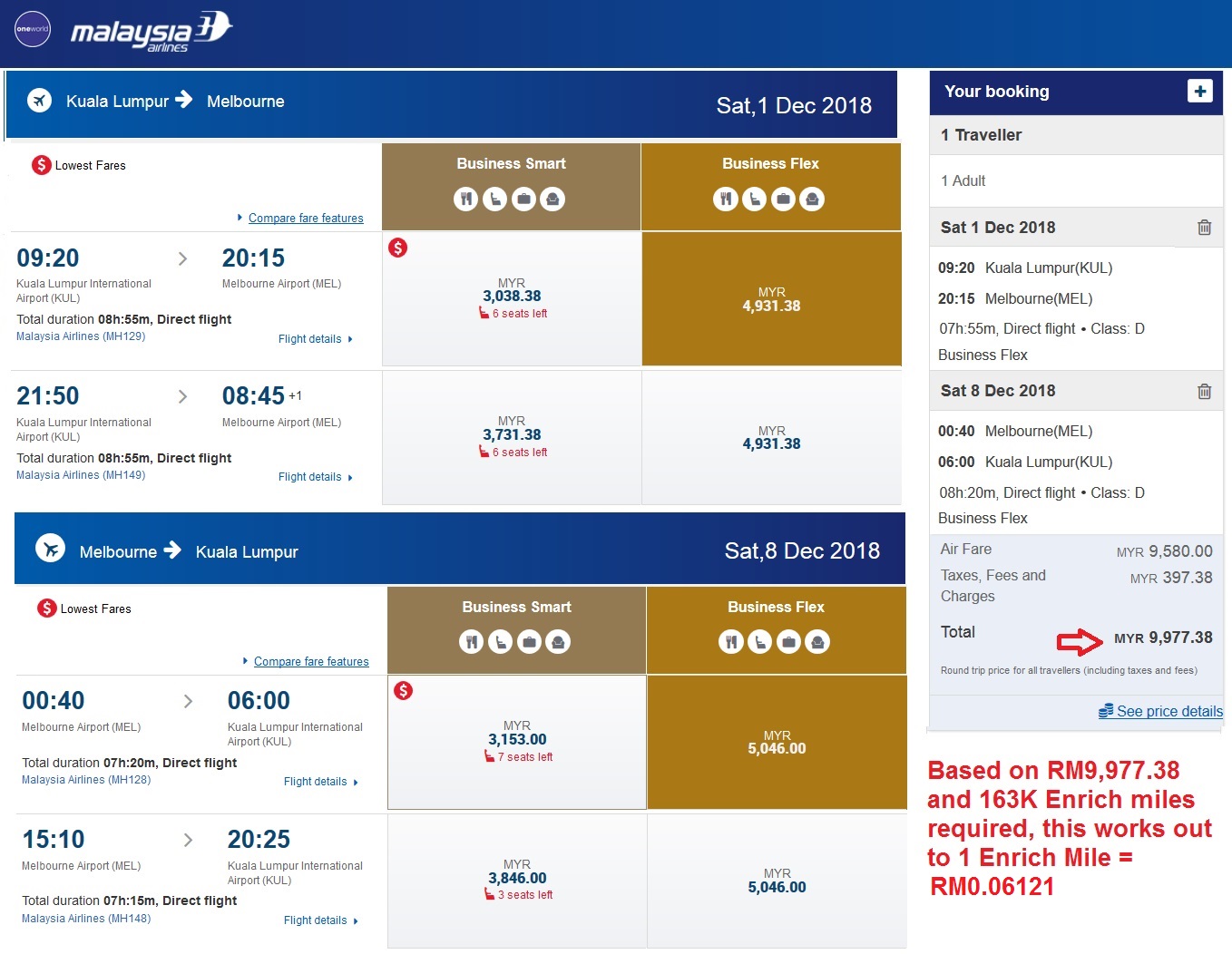Open See price details link
1232x954 pixels.
[x=1169, y=712]
